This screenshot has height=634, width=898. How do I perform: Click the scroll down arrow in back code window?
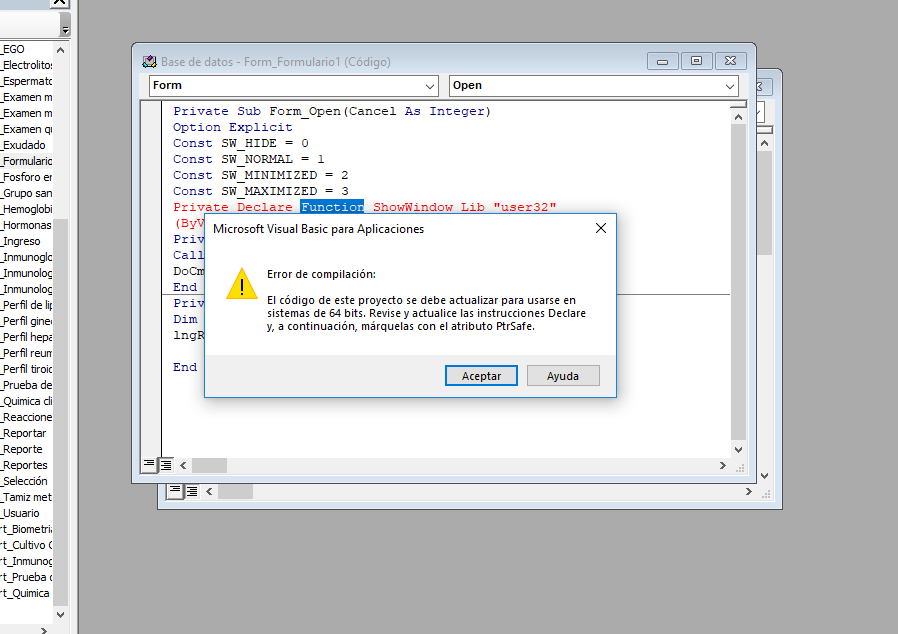764,475
